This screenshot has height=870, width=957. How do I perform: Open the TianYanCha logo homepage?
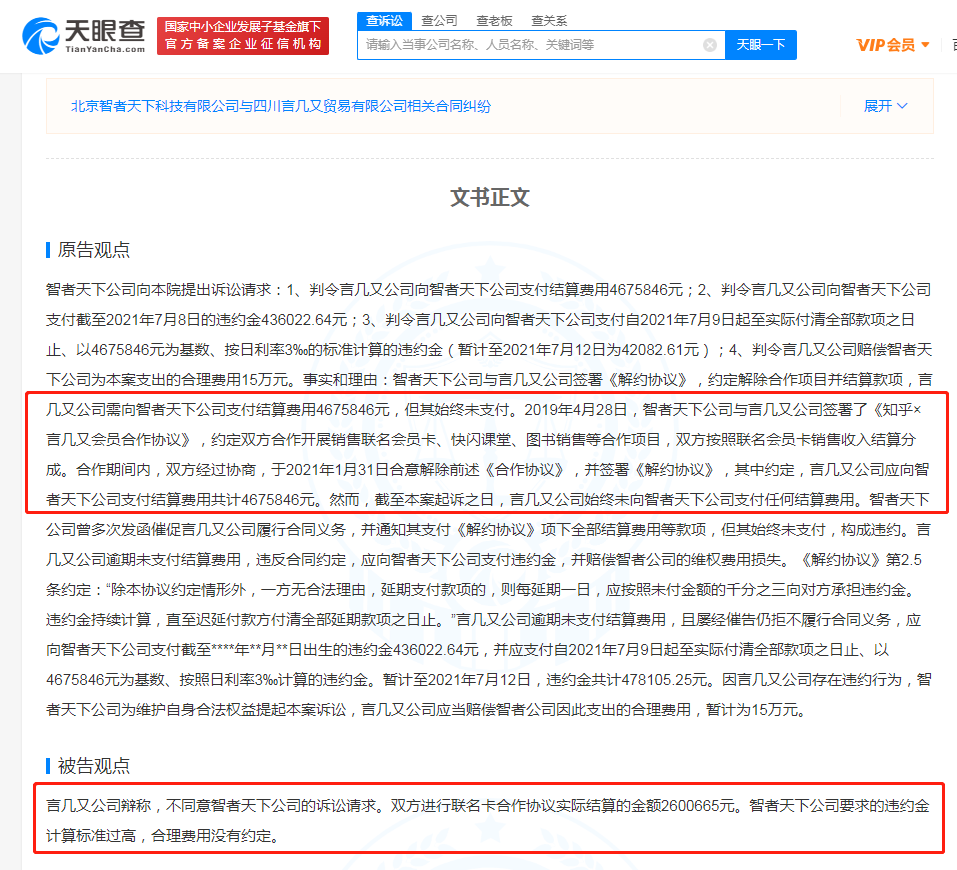pyautogui.click(x=84, y=36)
